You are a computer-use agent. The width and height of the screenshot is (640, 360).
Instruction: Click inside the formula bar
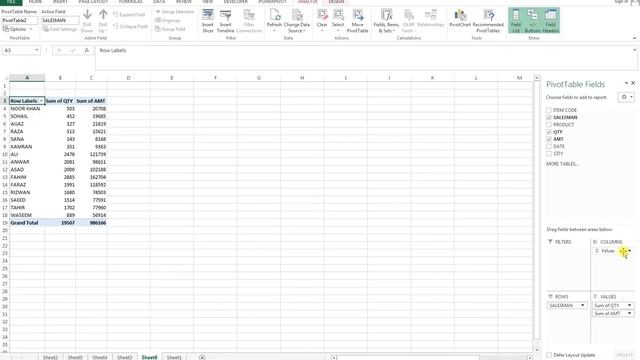(363, 58)
